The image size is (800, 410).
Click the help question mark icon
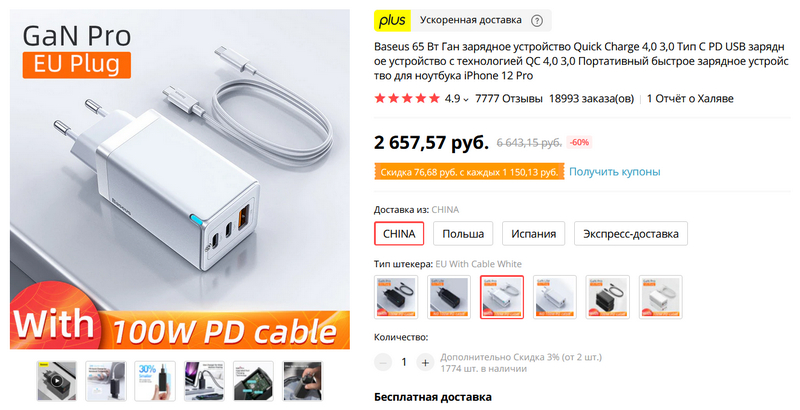tap(537, 21)
